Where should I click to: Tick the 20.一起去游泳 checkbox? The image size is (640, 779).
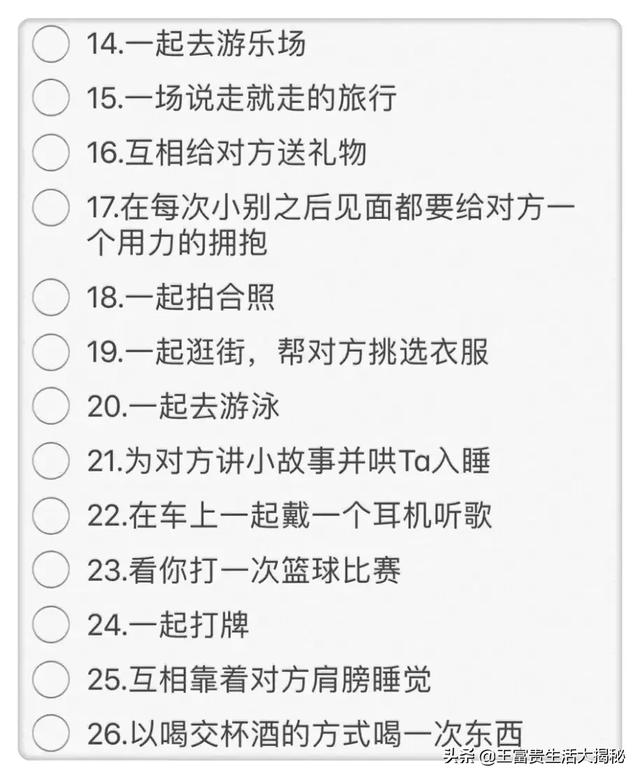pos(50,406)
